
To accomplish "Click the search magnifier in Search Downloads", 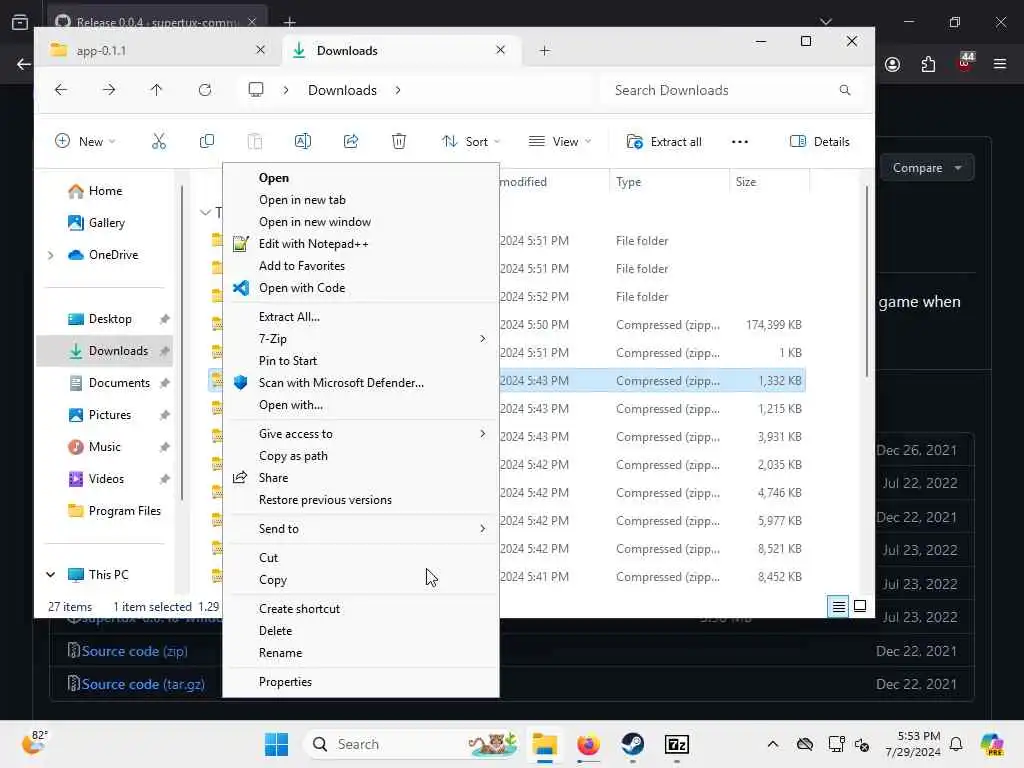I will pyautogui.click(x=845, y=90).
